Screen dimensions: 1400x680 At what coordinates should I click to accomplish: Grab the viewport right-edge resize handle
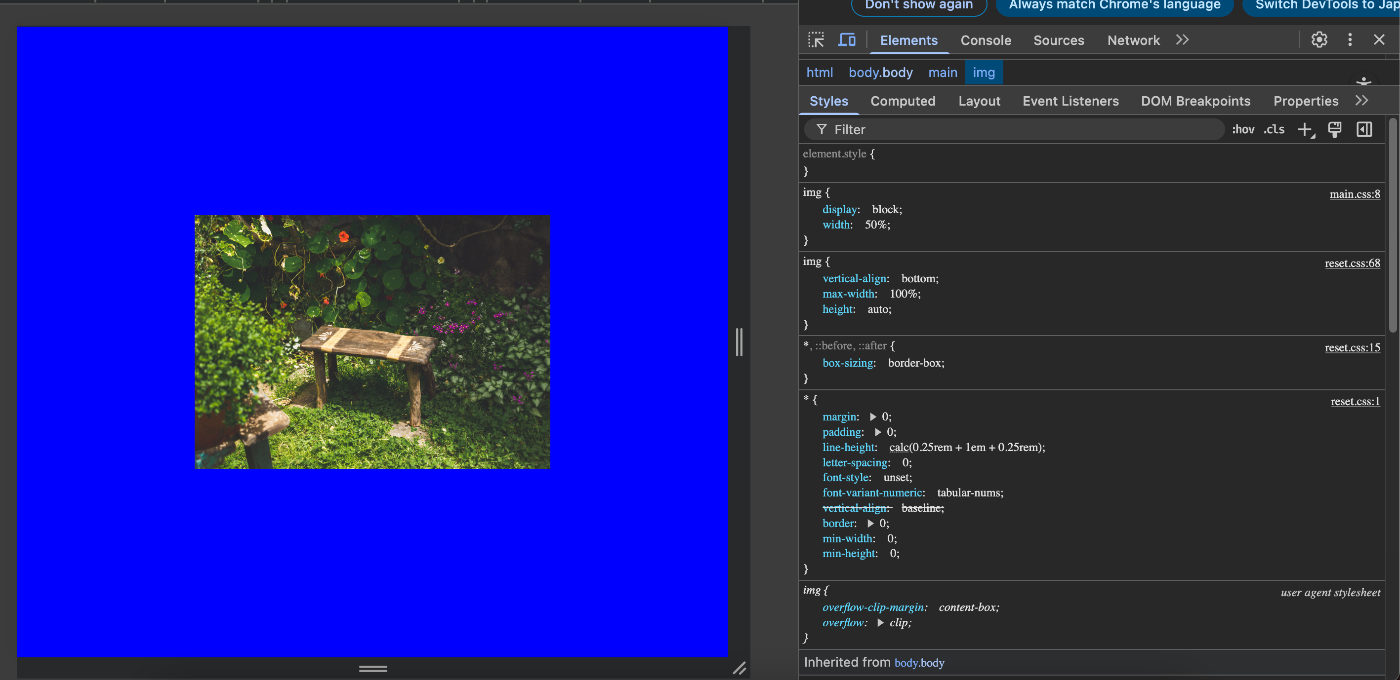tap(739, 342)
